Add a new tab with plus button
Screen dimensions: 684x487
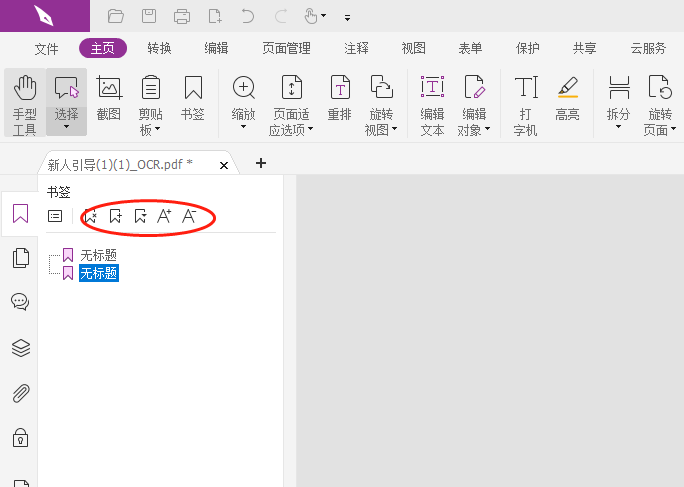[261, 163]
